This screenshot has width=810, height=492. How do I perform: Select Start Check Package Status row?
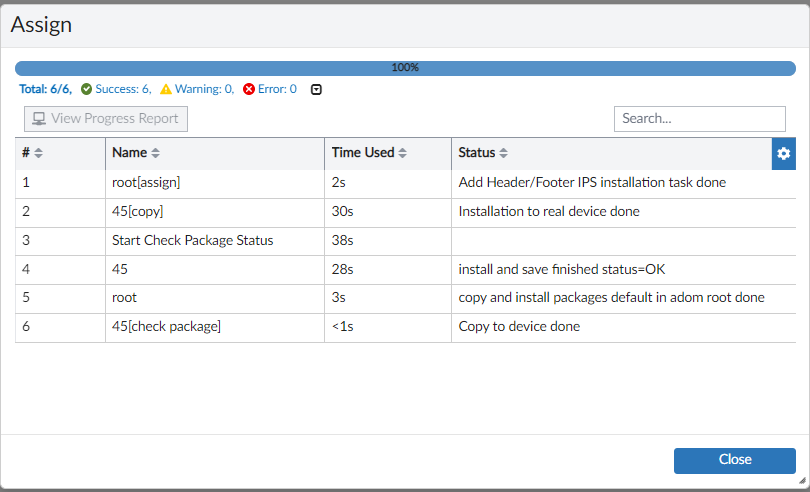[x=193, y=240]
